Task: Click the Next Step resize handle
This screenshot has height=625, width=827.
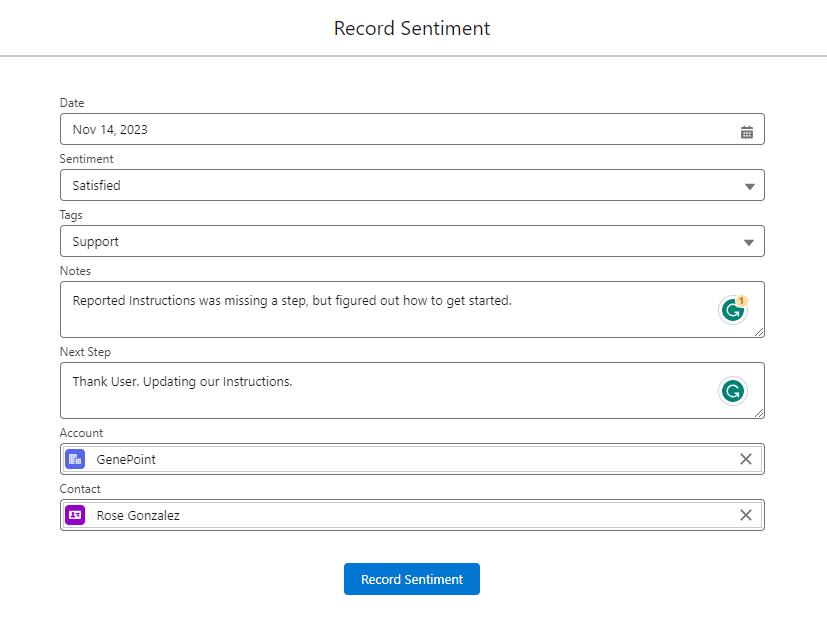Action: (x=759, y=413)
